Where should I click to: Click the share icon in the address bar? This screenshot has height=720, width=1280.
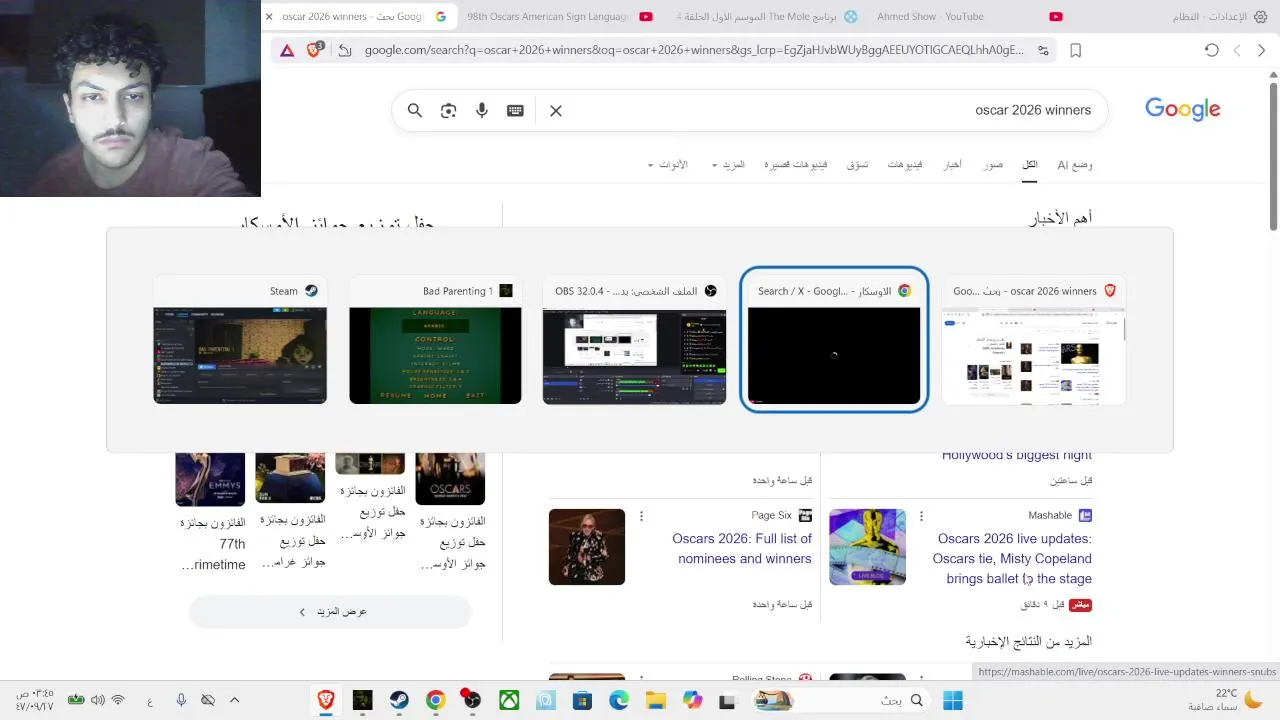tap(344, 50)
